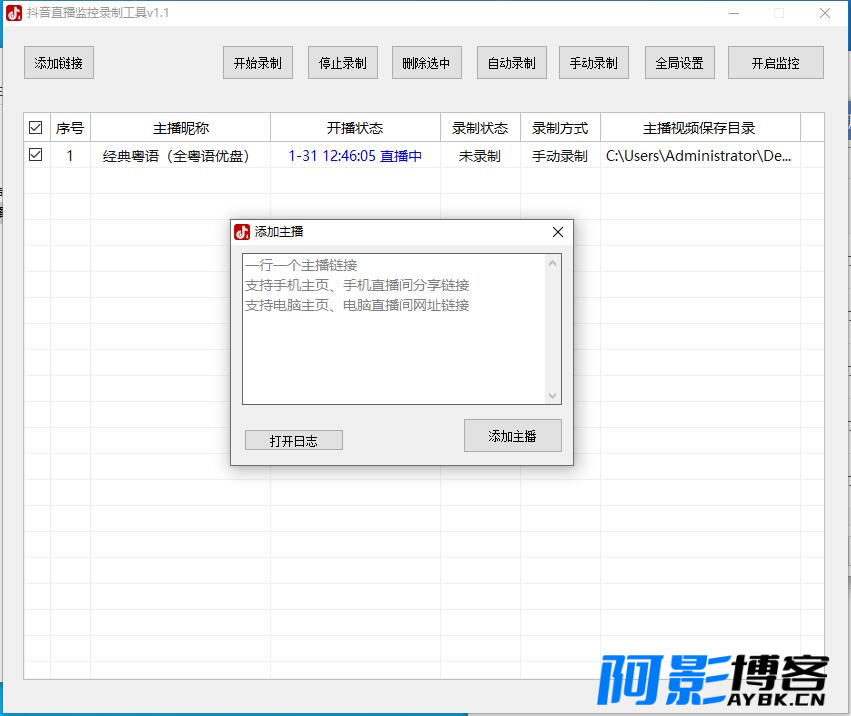
Task: Close the 添加主播 dialog
Action: click(x=557, y=232)
